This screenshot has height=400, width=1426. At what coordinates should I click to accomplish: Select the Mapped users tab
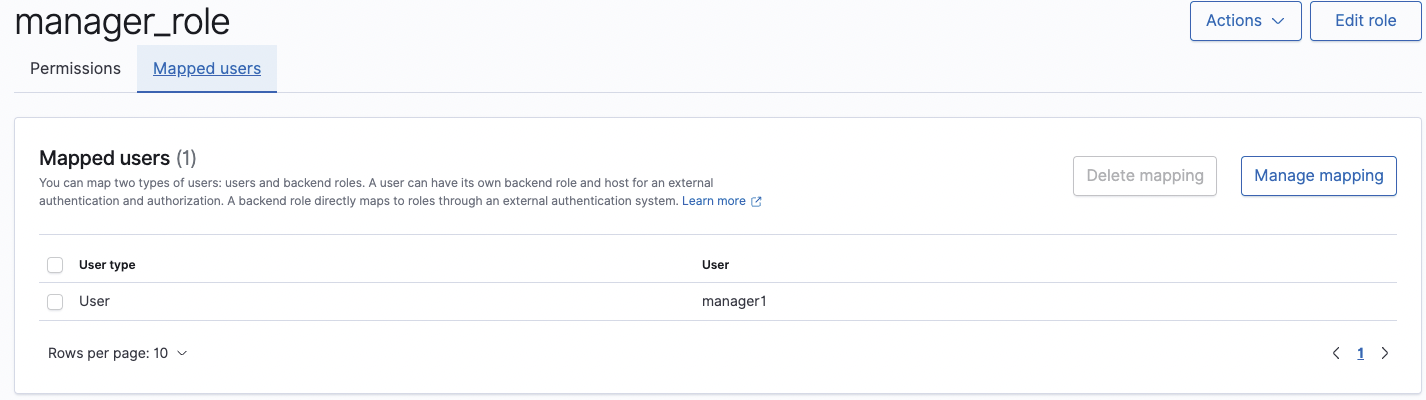pos(207,69)
